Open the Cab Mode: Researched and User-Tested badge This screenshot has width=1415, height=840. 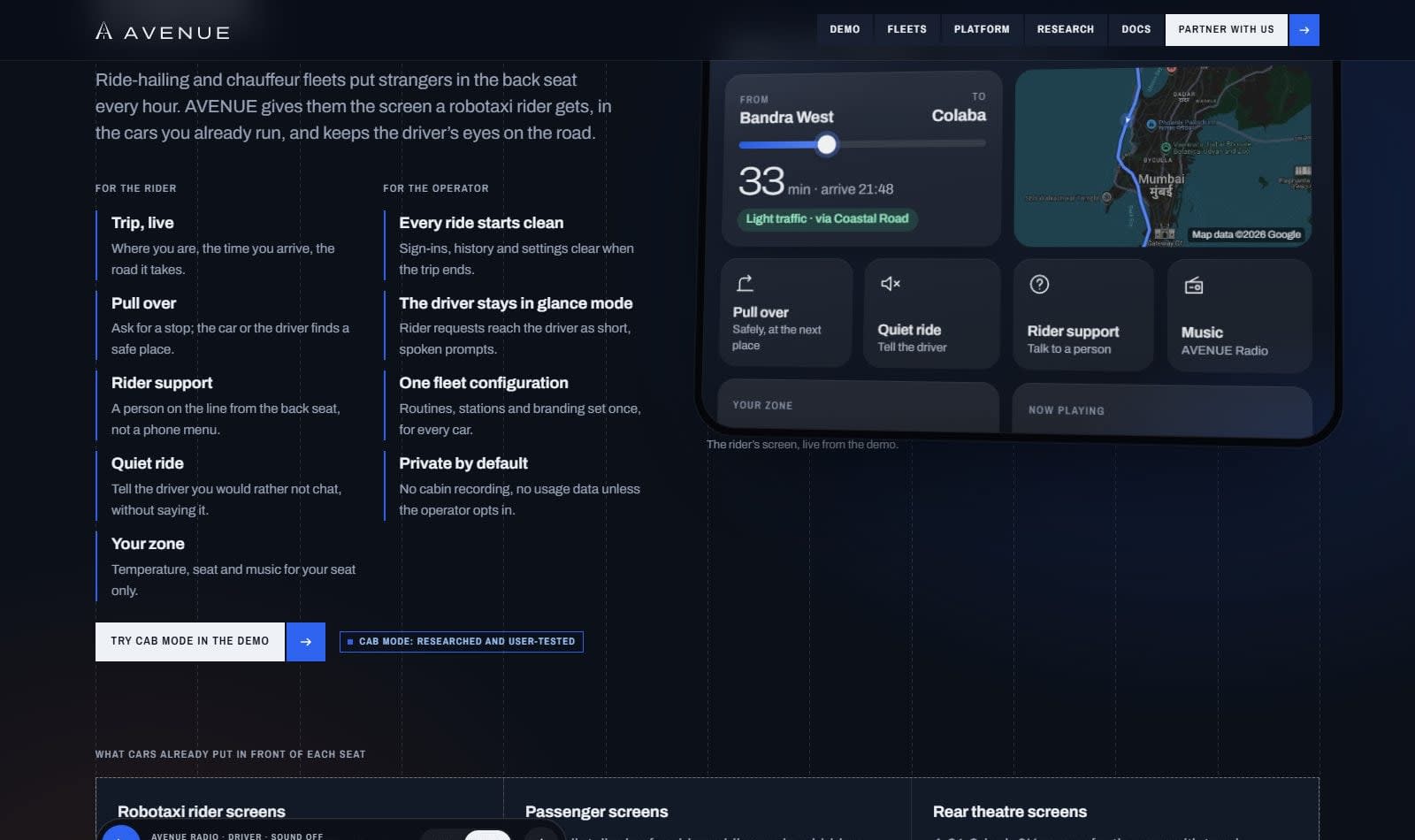462,641
